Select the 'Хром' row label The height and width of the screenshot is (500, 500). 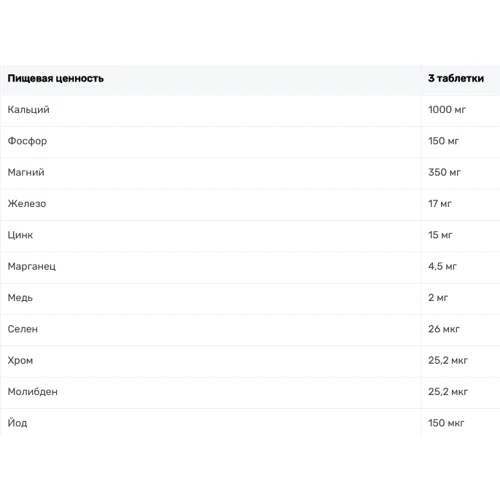20,360
